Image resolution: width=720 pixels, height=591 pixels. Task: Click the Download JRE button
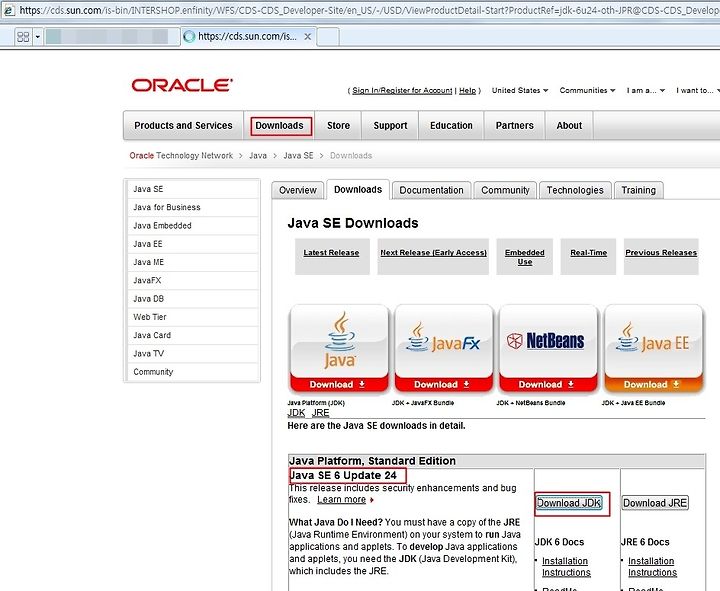click(x=655, y=503)
